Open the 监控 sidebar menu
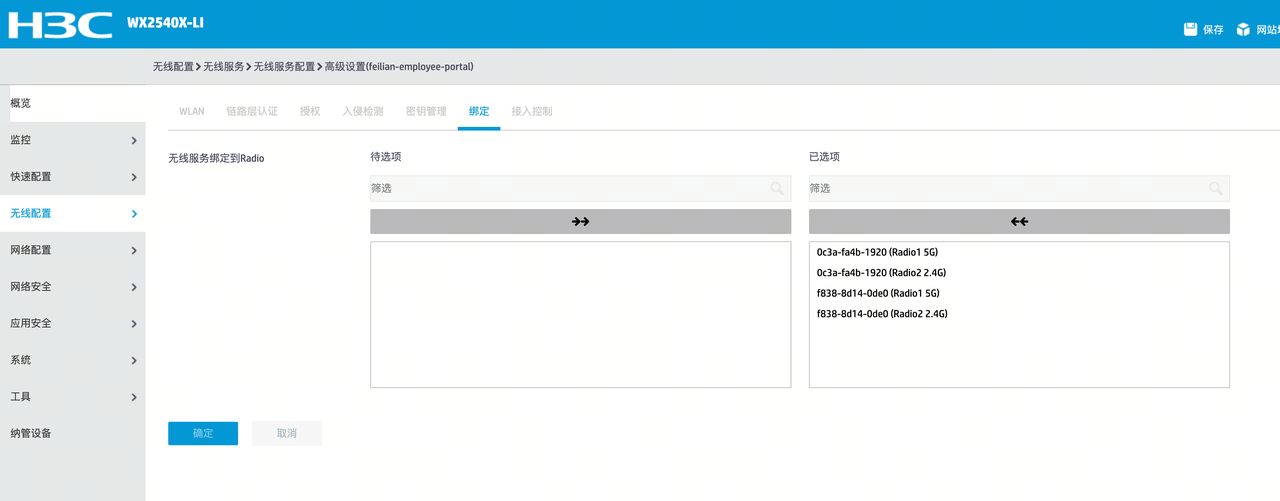1280x501 pixels. click(73, 140)
